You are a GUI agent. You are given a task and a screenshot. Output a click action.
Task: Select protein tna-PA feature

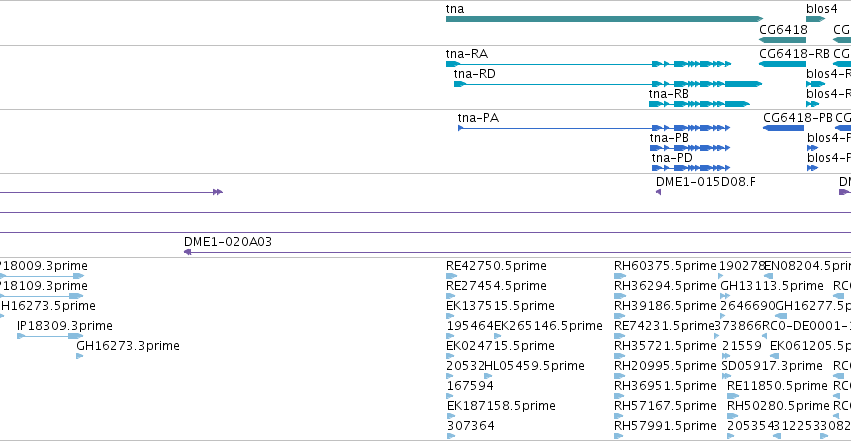[594, 128]
